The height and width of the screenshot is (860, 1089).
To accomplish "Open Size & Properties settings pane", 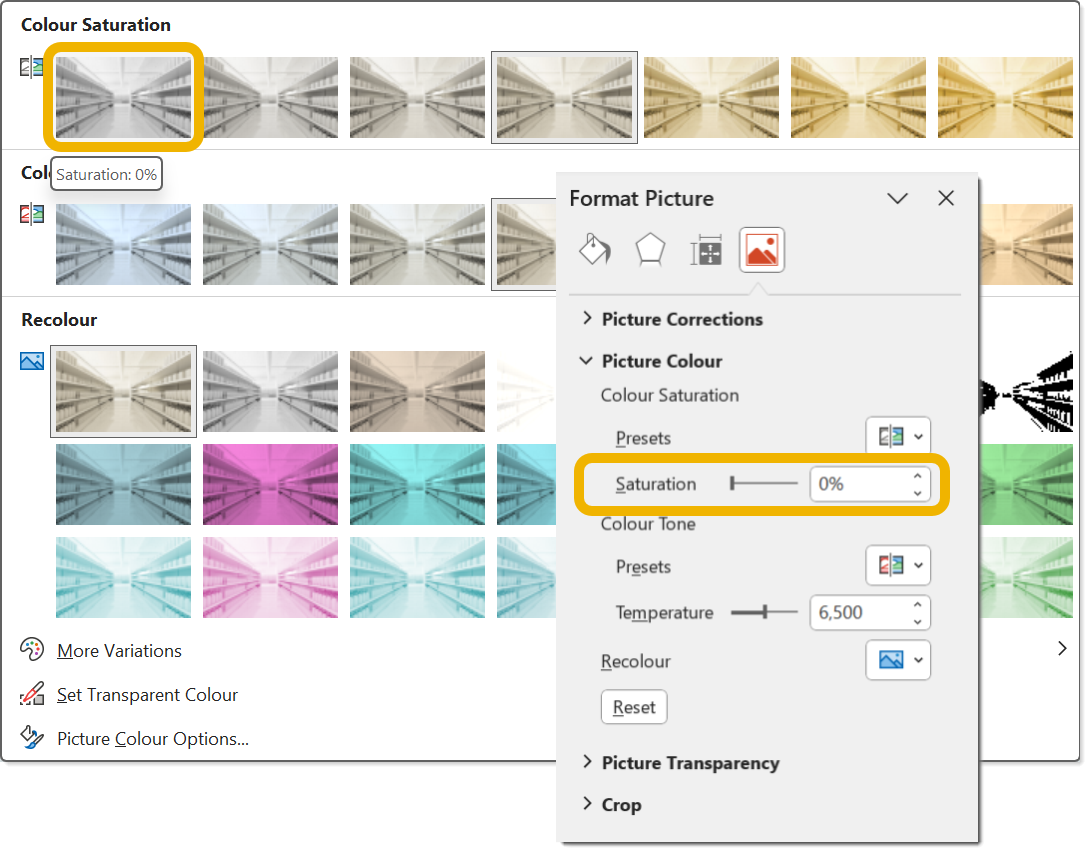I will coord(707,250).
